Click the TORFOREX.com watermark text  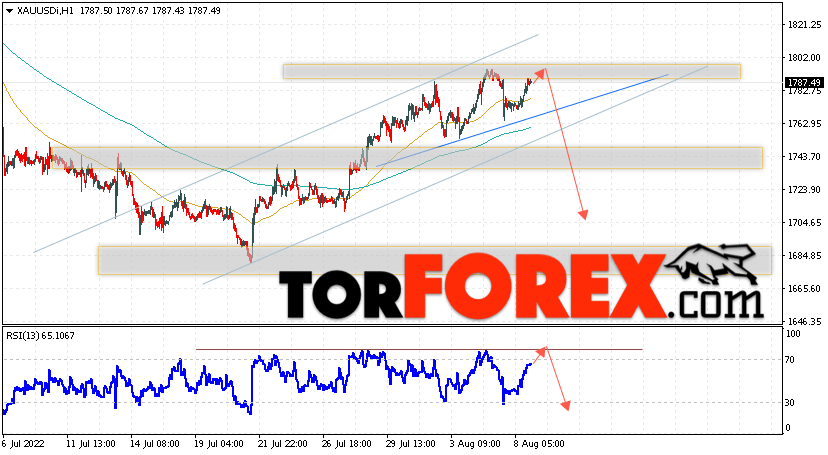point(520,286)
